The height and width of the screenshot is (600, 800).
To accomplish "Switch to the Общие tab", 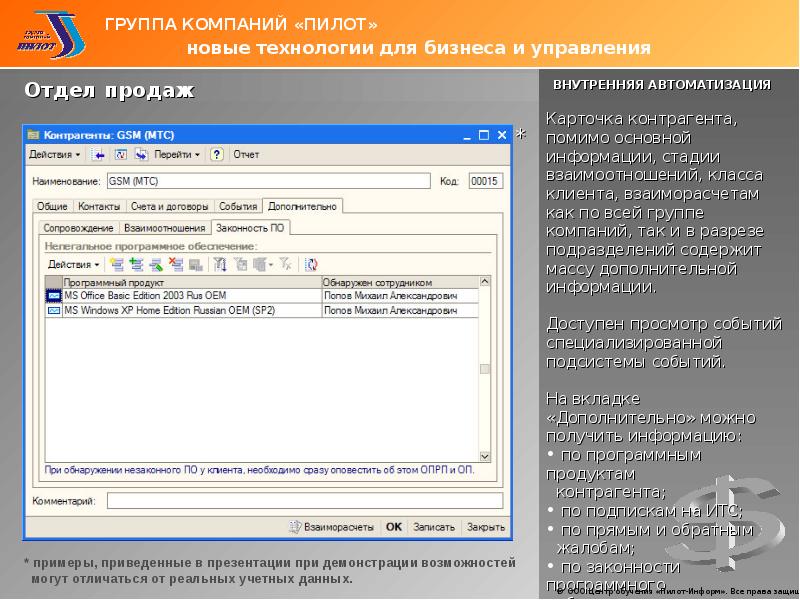I will [x=52, y=206].
